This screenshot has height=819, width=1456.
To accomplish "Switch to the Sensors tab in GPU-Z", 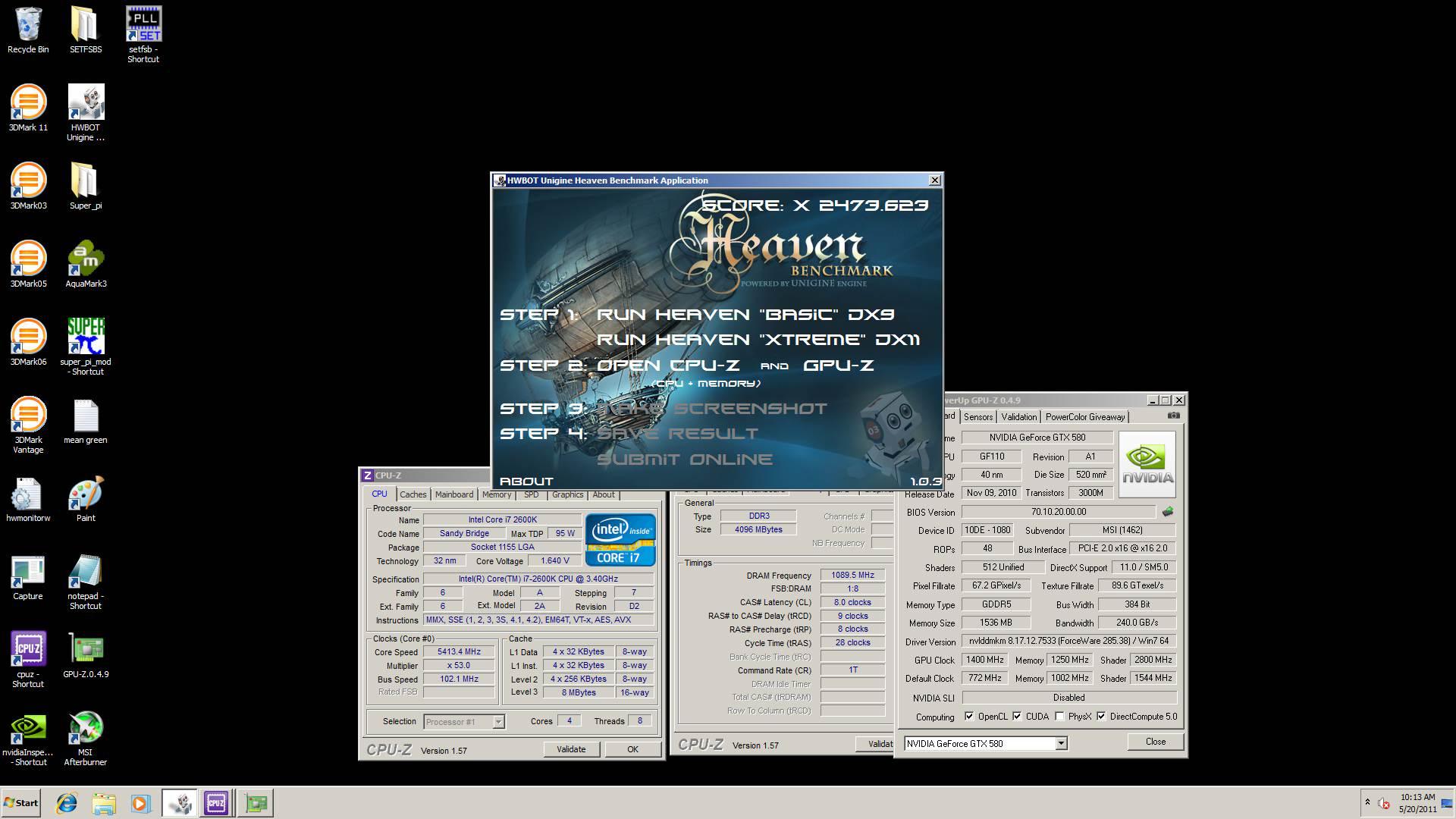I will (x=978, y=417).
